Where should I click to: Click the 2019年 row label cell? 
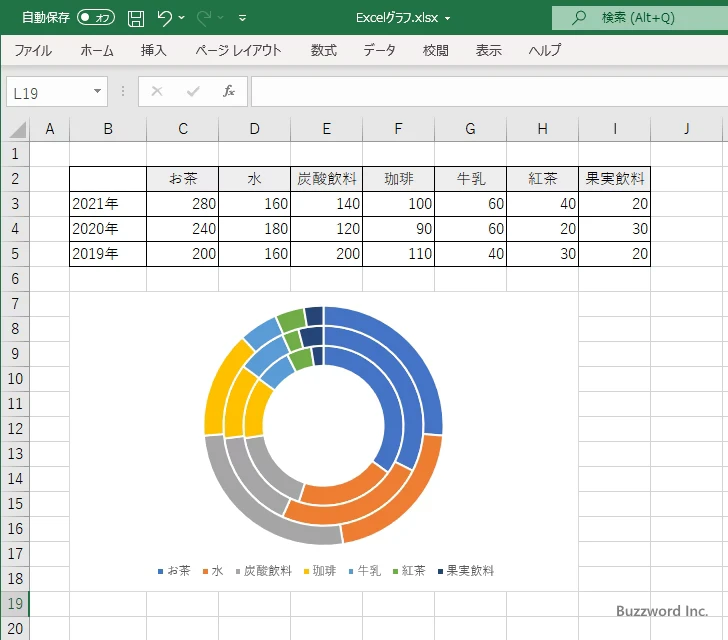pyautogui.click(x=108, y=254)
